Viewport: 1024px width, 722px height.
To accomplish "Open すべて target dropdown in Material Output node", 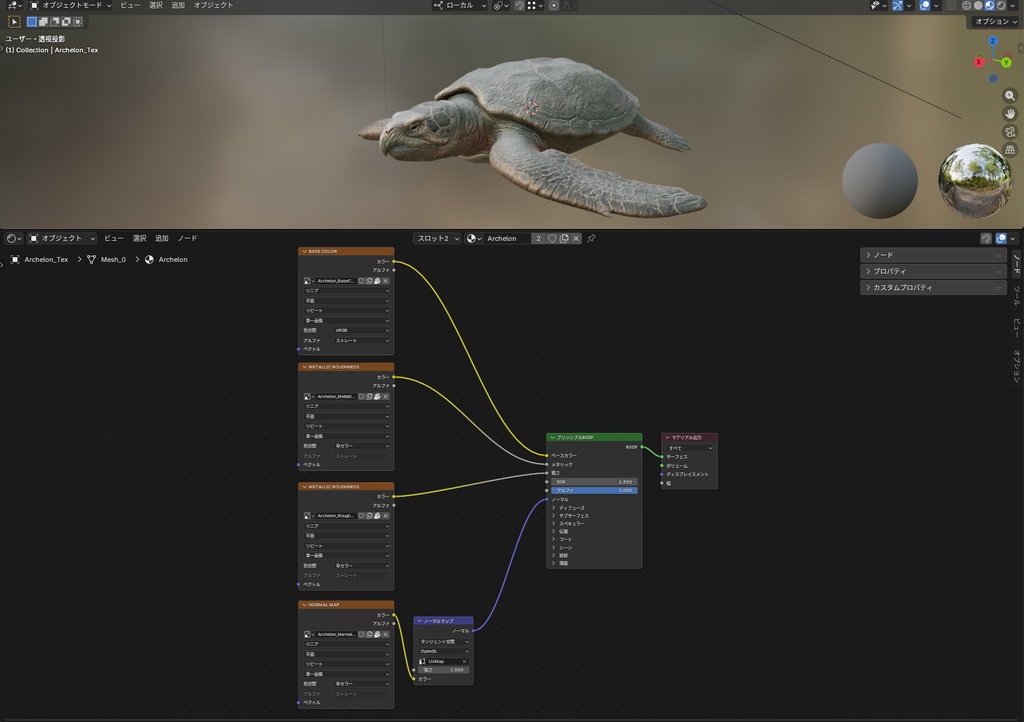I will pyautogui.click(x=690, y=448).
